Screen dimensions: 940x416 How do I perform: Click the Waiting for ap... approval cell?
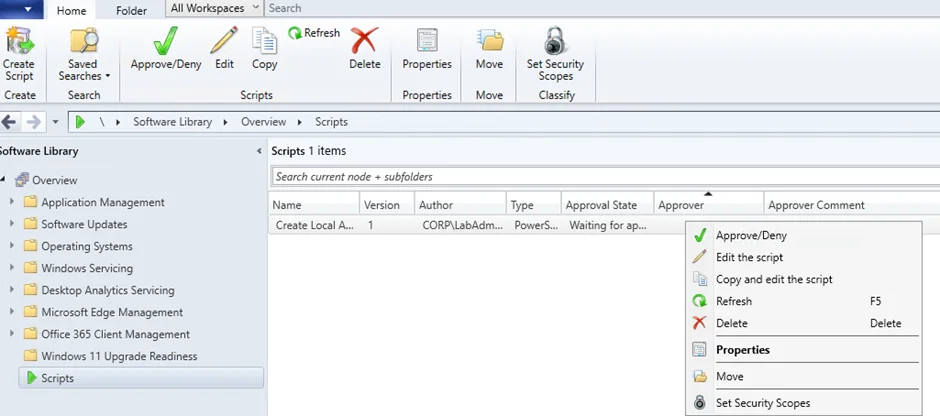click(608, 226)
